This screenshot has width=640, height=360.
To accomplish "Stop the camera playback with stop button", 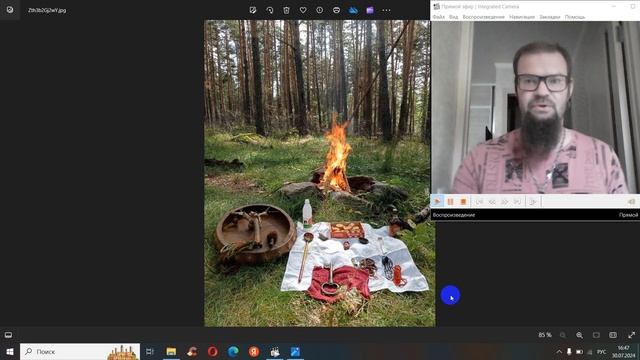I will (463, 201).
